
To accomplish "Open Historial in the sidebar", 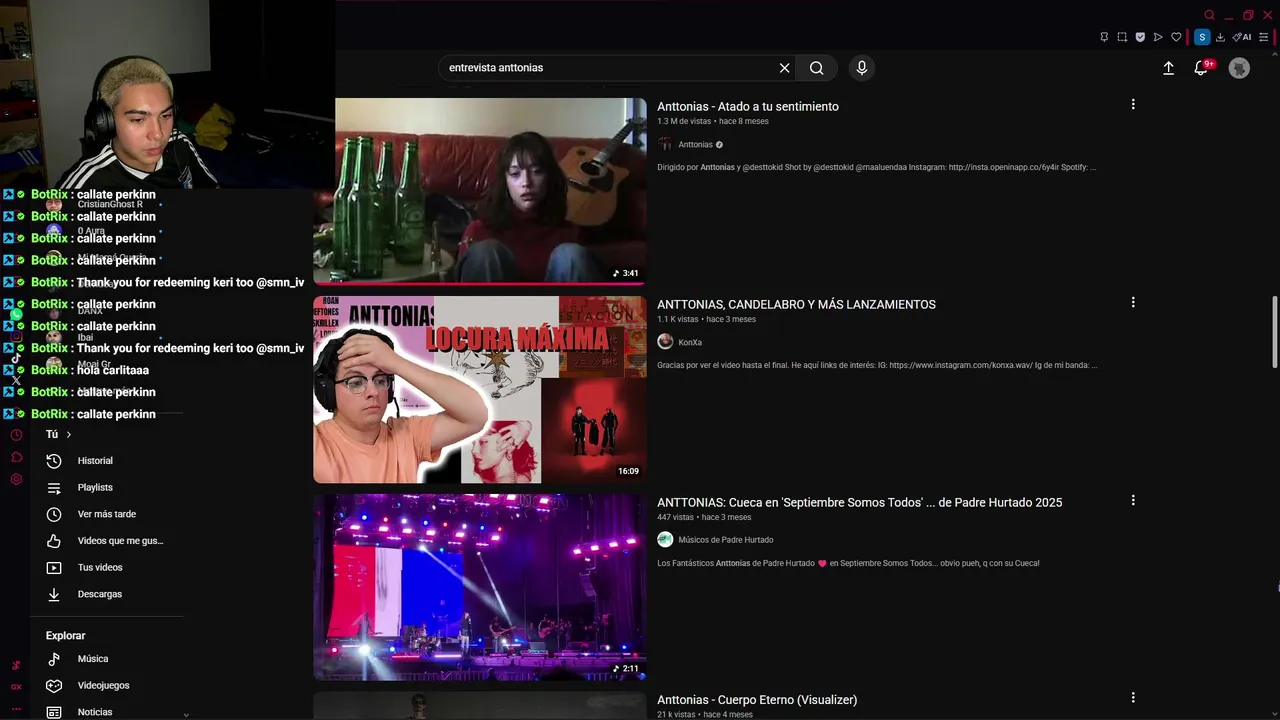I will pyautogui.click(x=95, y=461).
